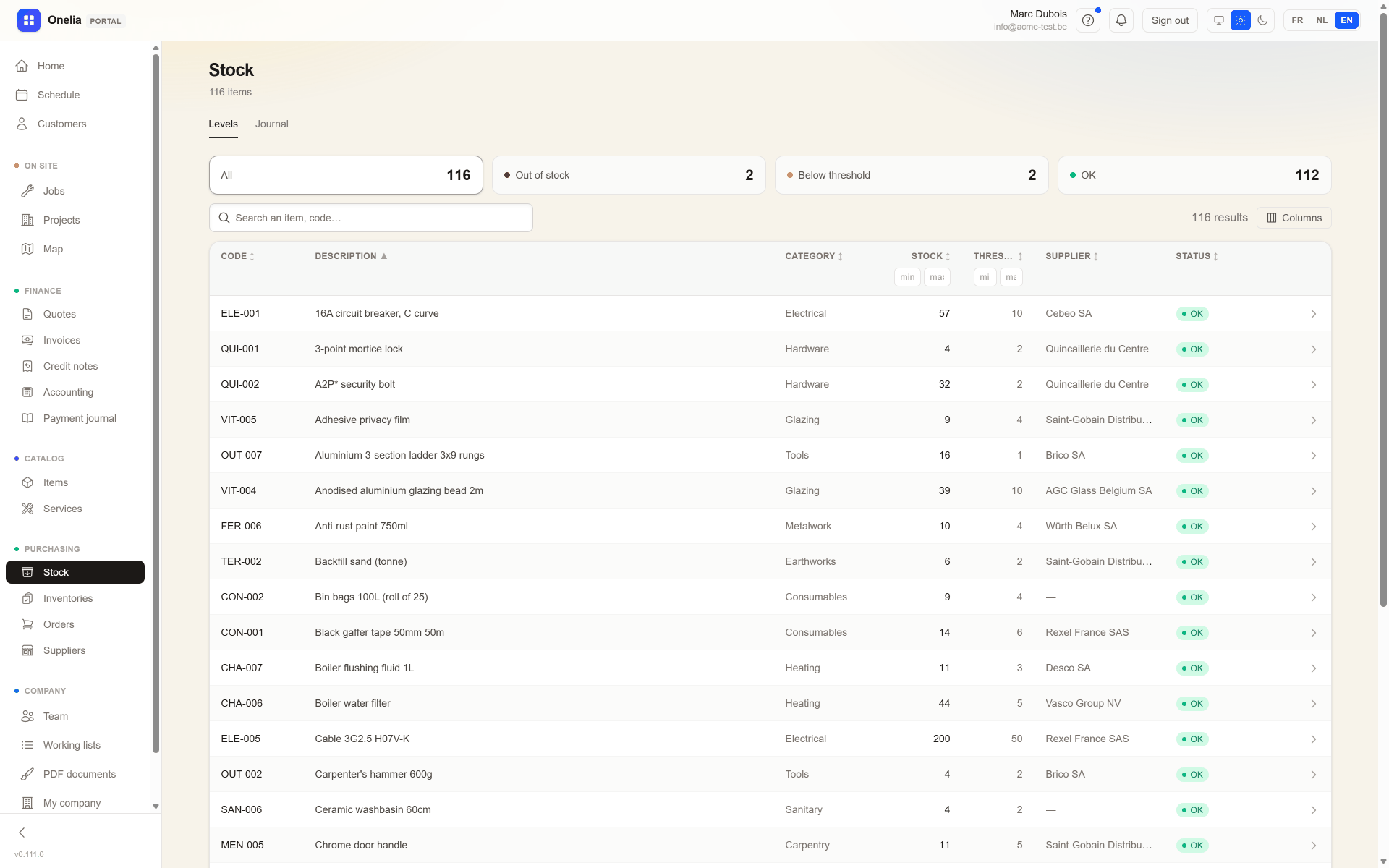This screenshot has height=868, width=1389.
Task: Open the Map icon
Action: click(x=27, y=249)
